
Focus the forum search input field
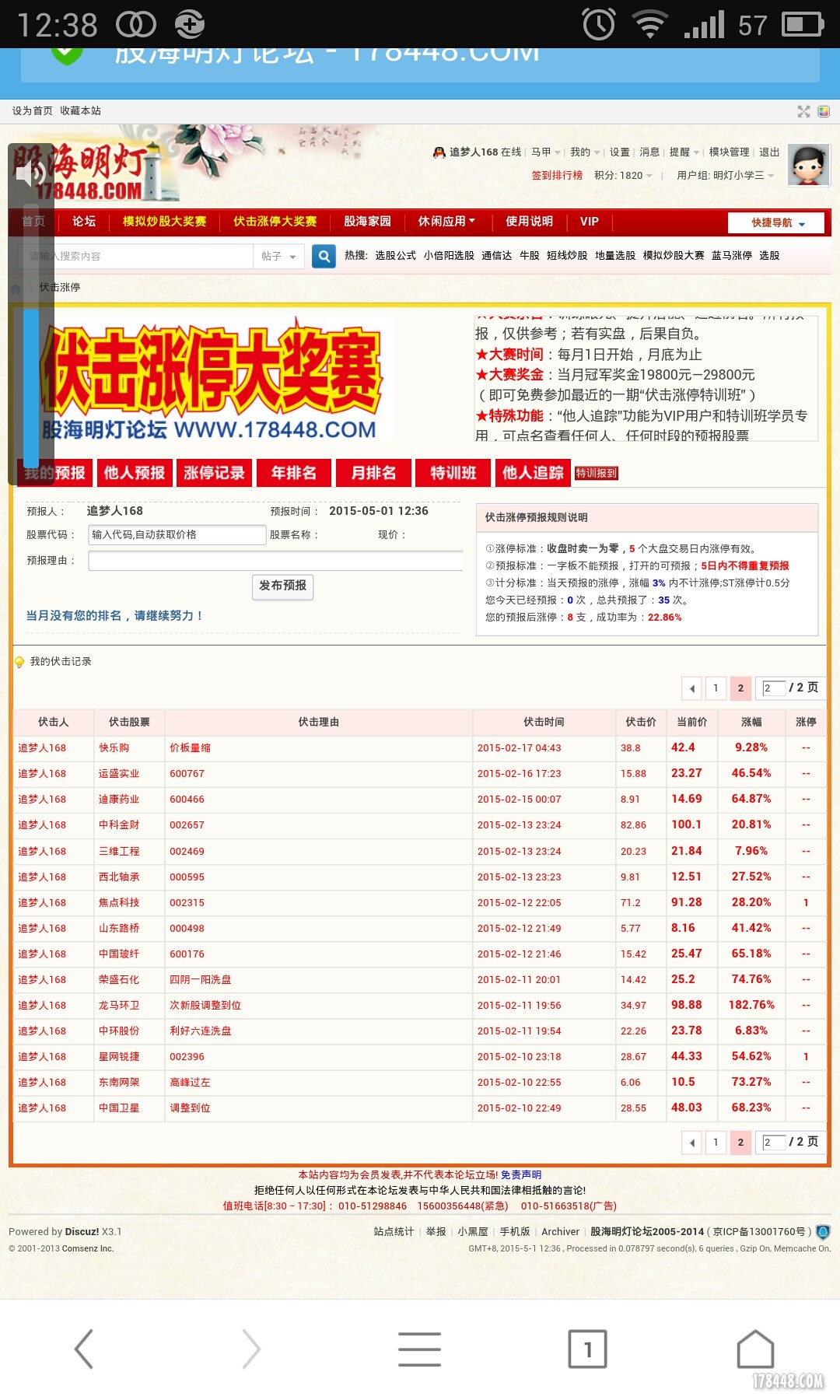pyautogui.click(x=136, y=256)
